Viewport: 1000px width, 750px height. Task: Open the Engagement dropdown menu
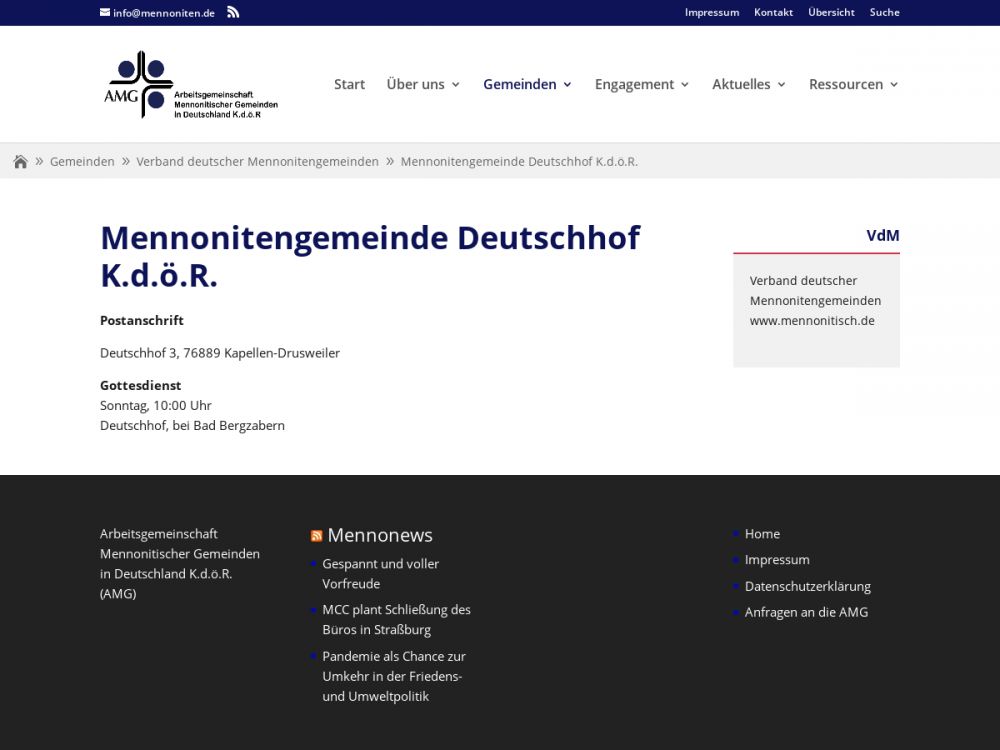coord(642,85)
